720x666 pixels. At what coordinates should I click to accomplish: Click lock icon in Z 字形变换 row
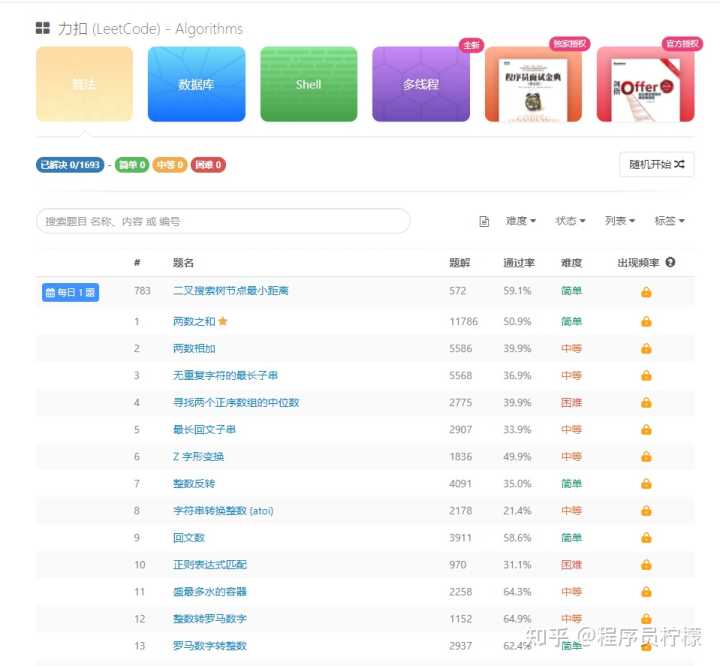tap(646, 456)
